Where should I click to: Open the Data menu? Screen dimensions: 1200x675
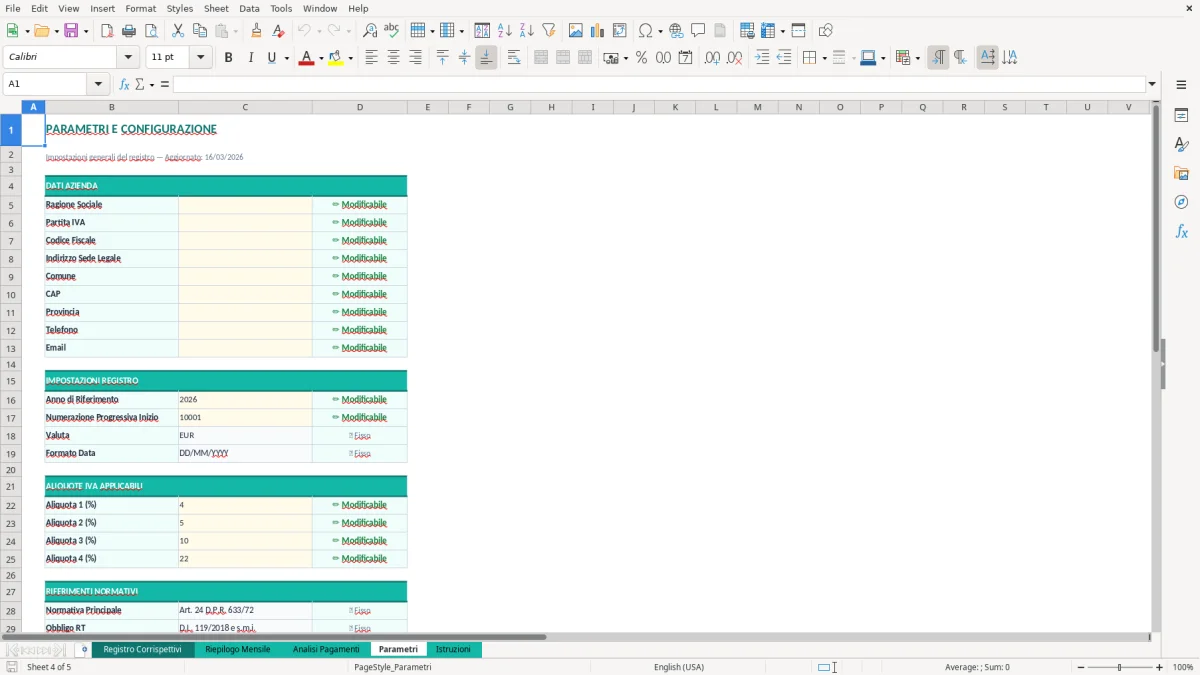tap(249, 8)
